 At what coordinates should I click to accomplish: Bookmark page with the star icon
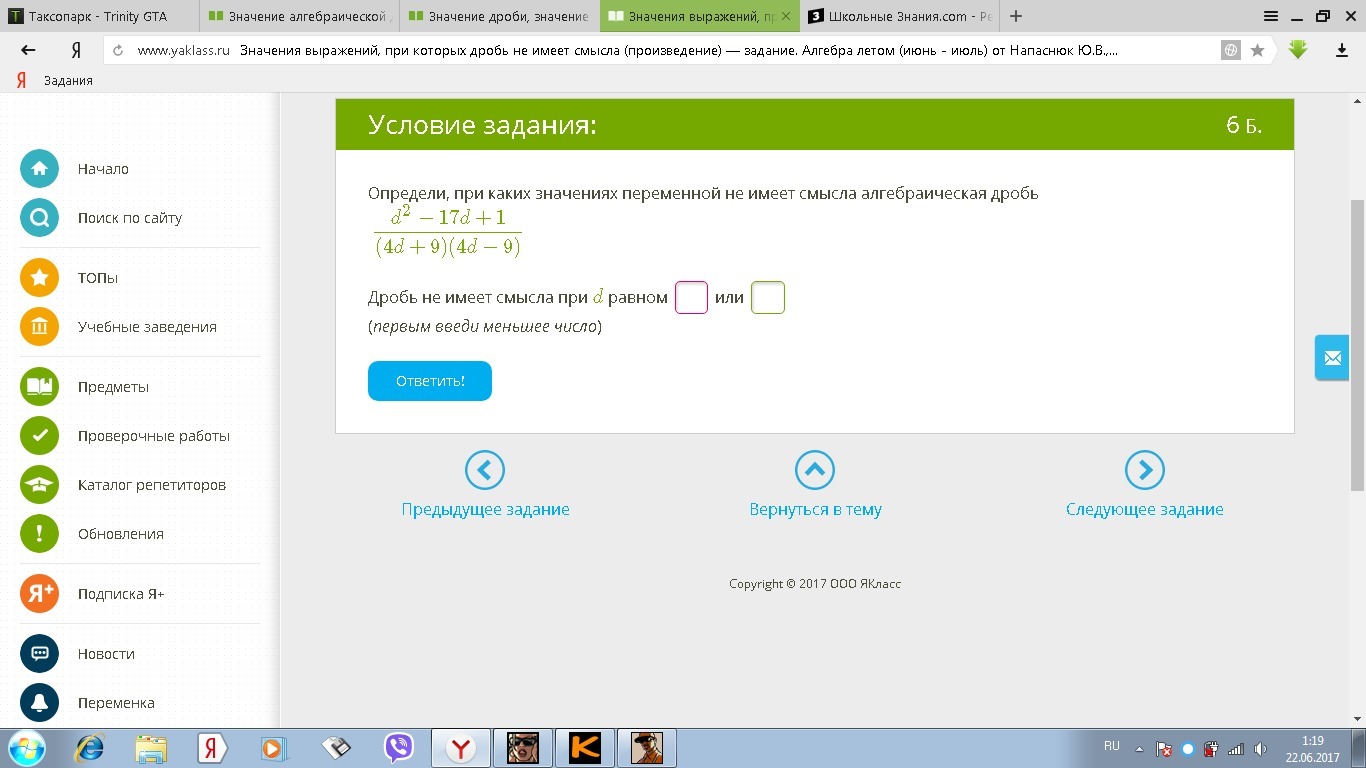point(1257,50)
